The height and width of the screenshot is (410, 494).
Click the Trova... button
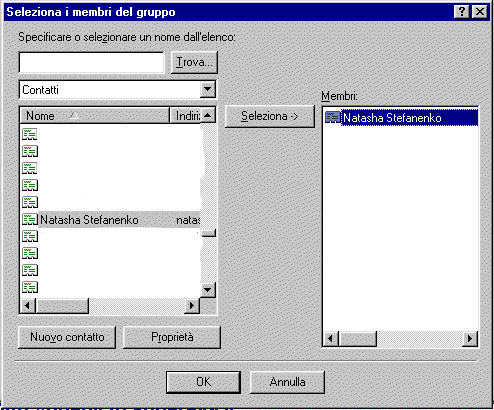point(194,62)
